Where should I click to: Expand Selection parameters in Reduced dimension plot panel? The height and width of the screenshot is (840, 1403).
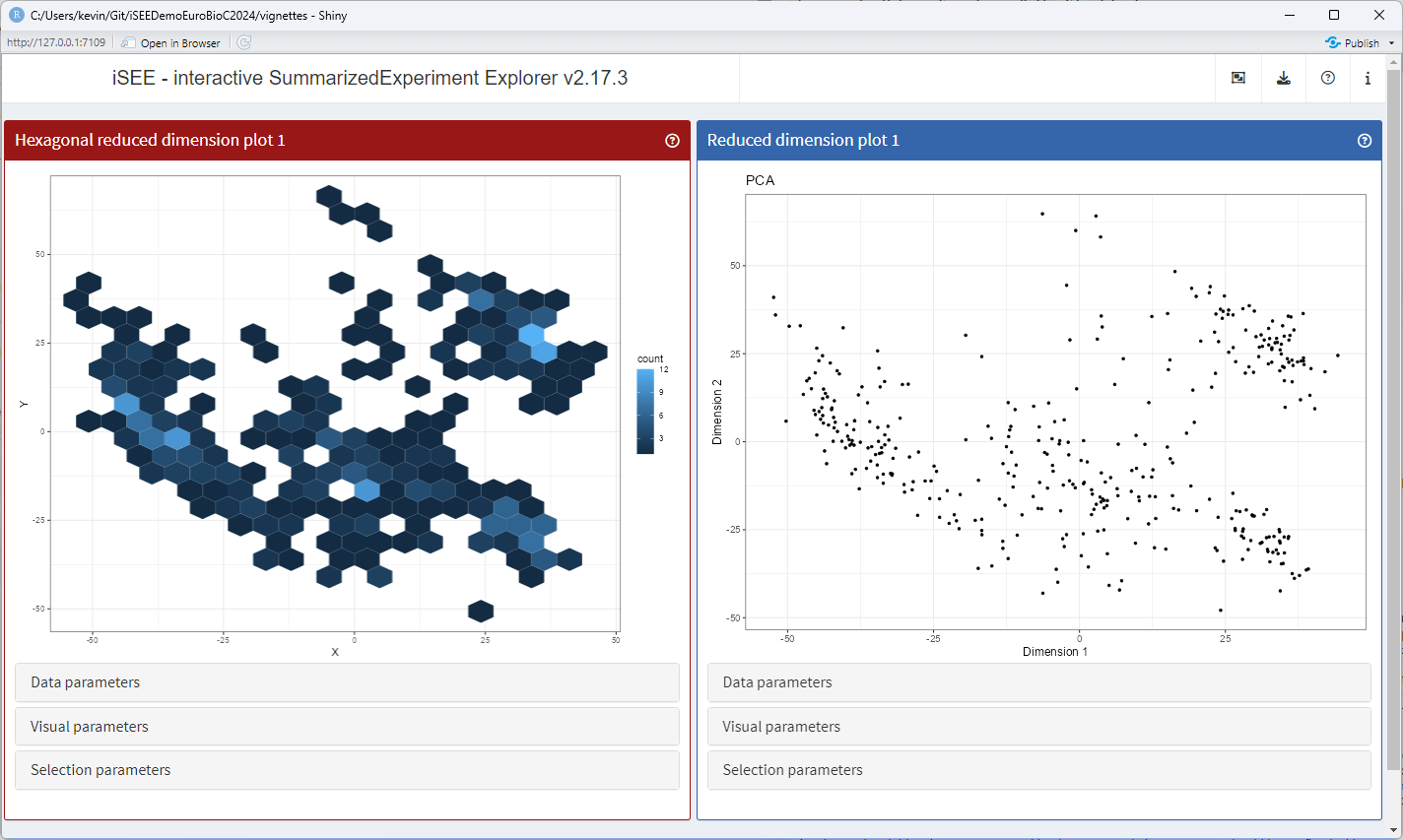click(x=1039, y=770)
